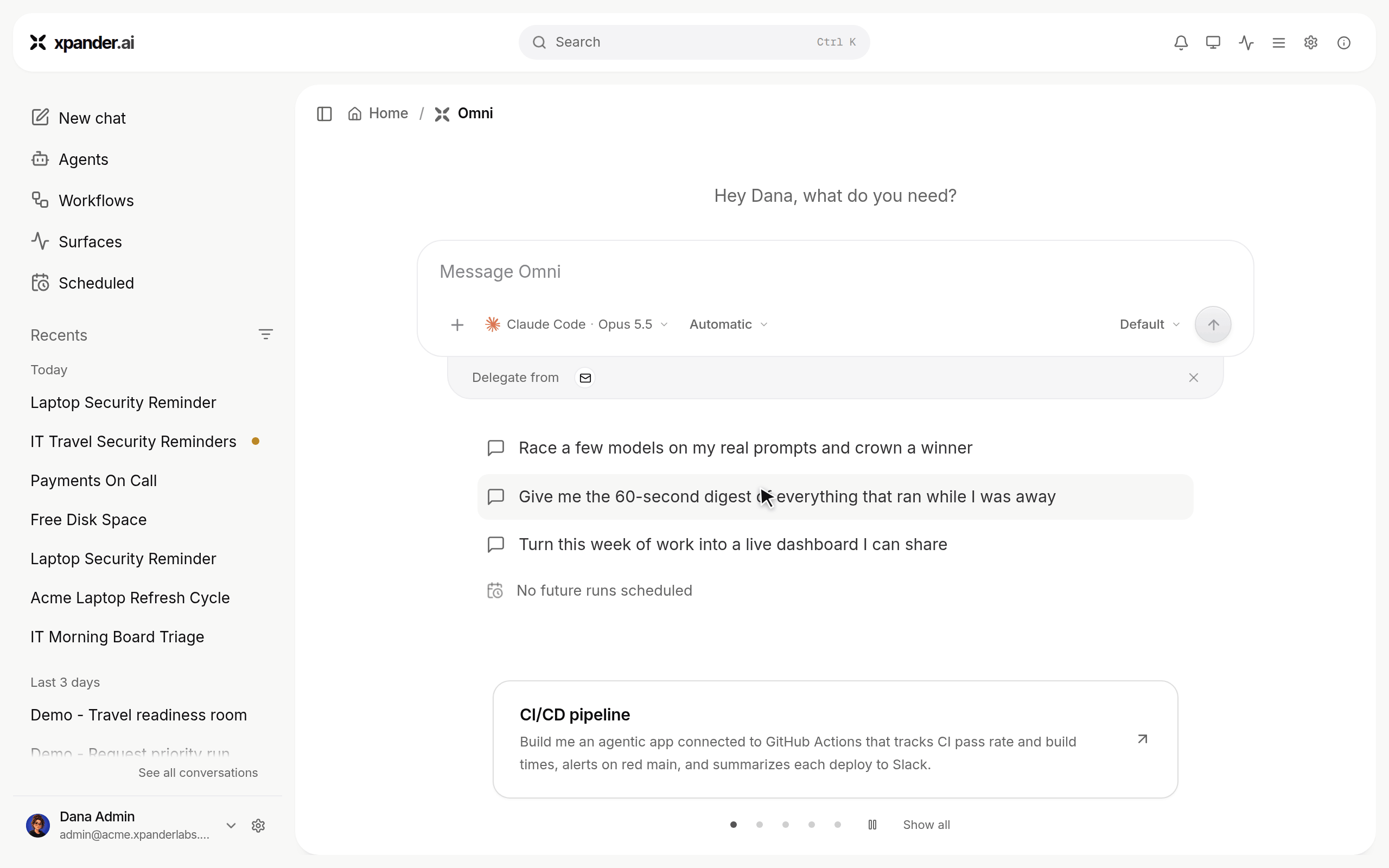
Task: Go to Home breadcrumb
Action: pos(378,114)
